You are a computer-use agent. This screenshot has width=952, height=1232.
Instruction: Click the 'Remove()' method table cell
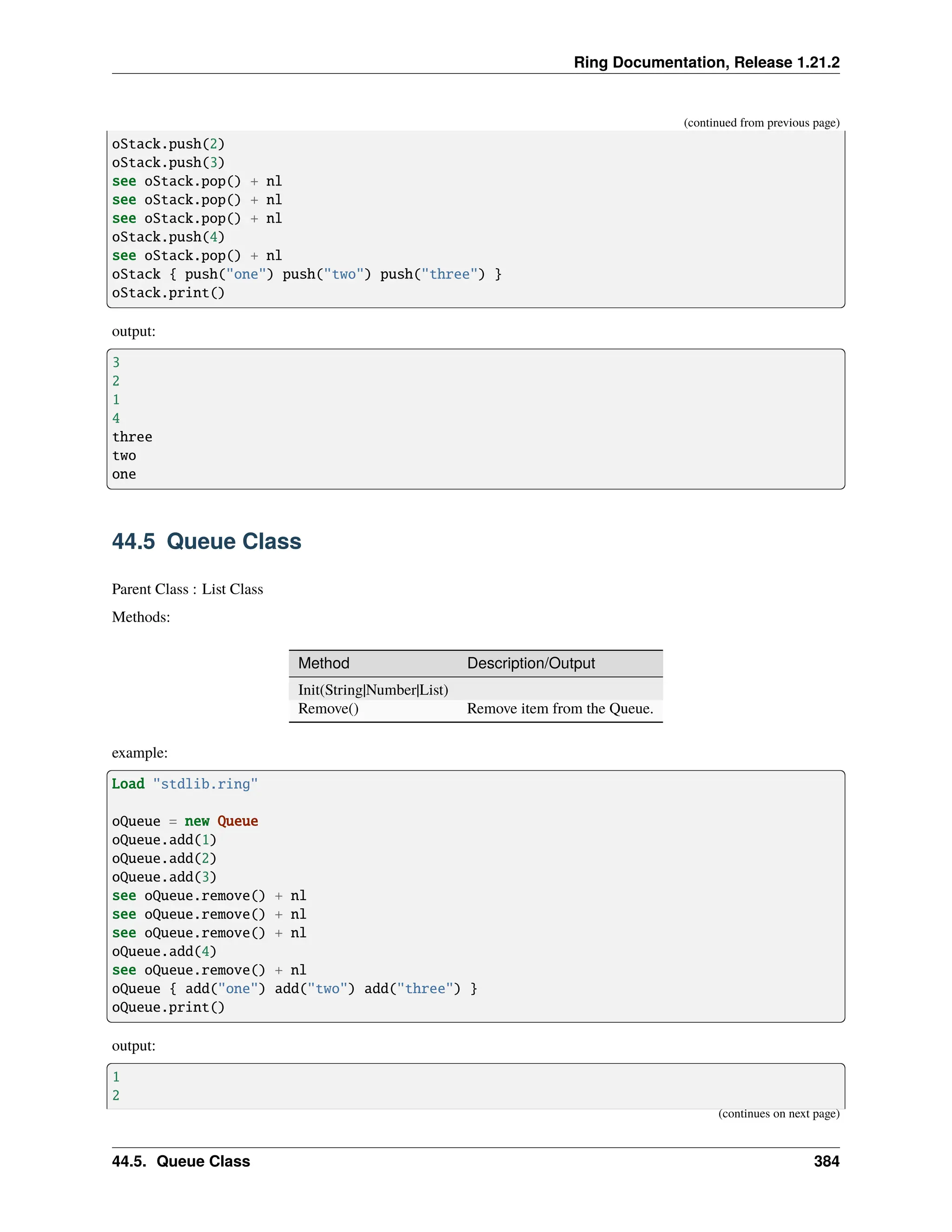pyautogui.click(x=328, y=709)
